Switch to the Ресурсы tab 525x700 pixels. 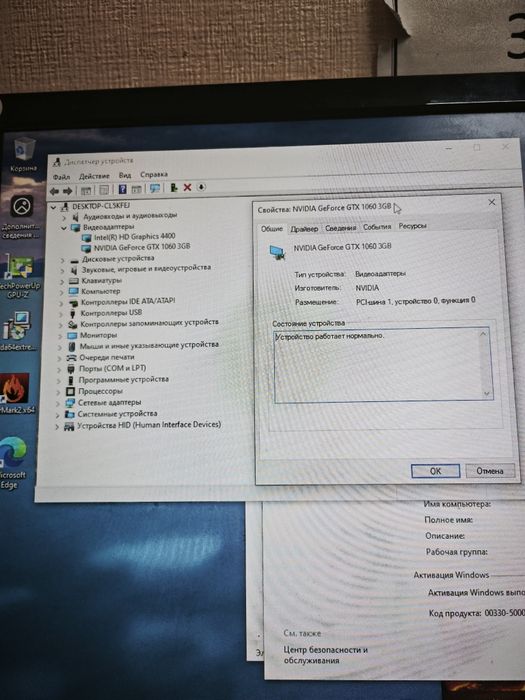pyautogui.click(x=412, y=226)
